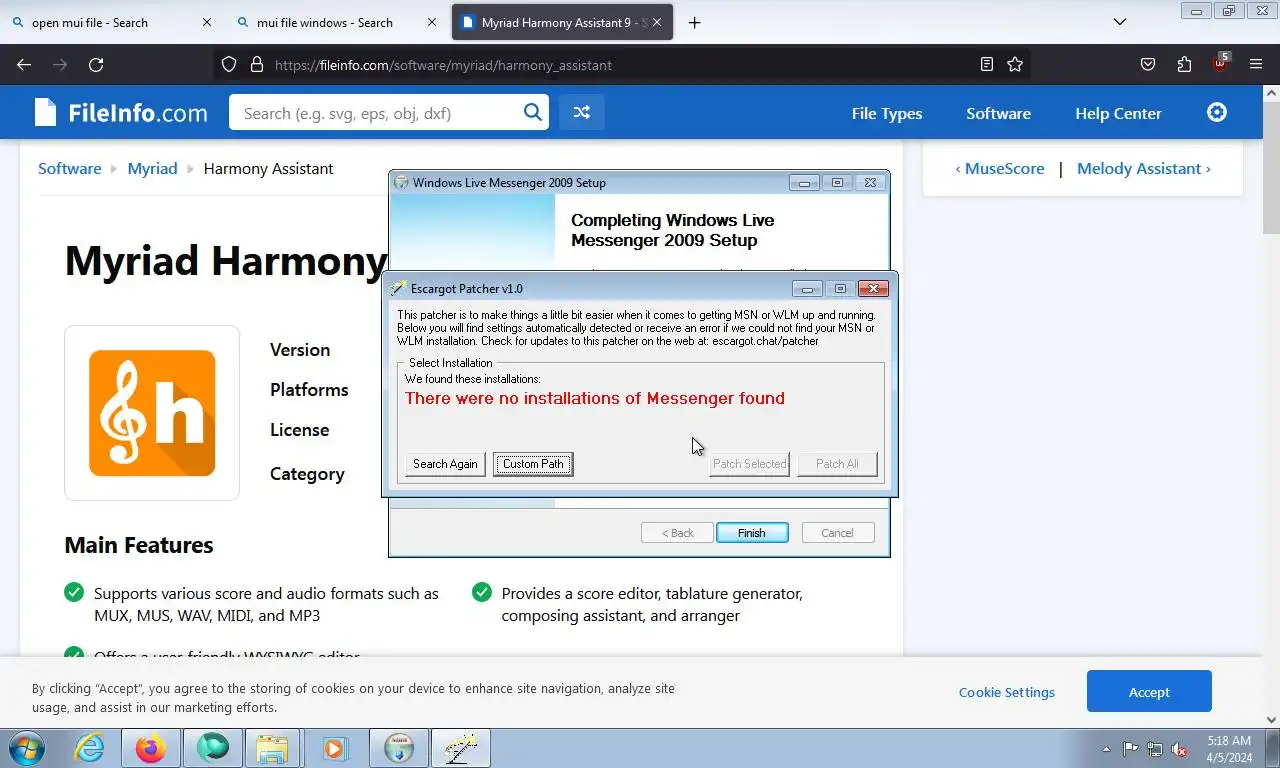The width and height of the screenshot is (1280, 768).
Task: Go to next software Melody Assistant
Action: (x=1143, y=168)
